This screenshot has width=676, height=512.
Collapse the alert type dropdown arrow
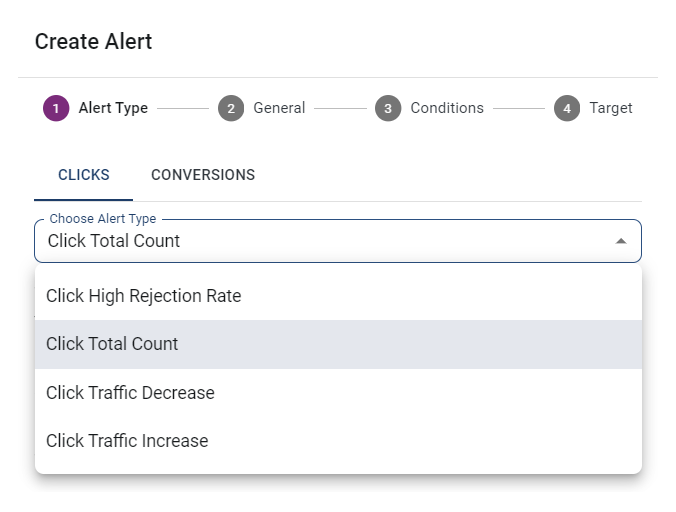(x=621, y=241)
